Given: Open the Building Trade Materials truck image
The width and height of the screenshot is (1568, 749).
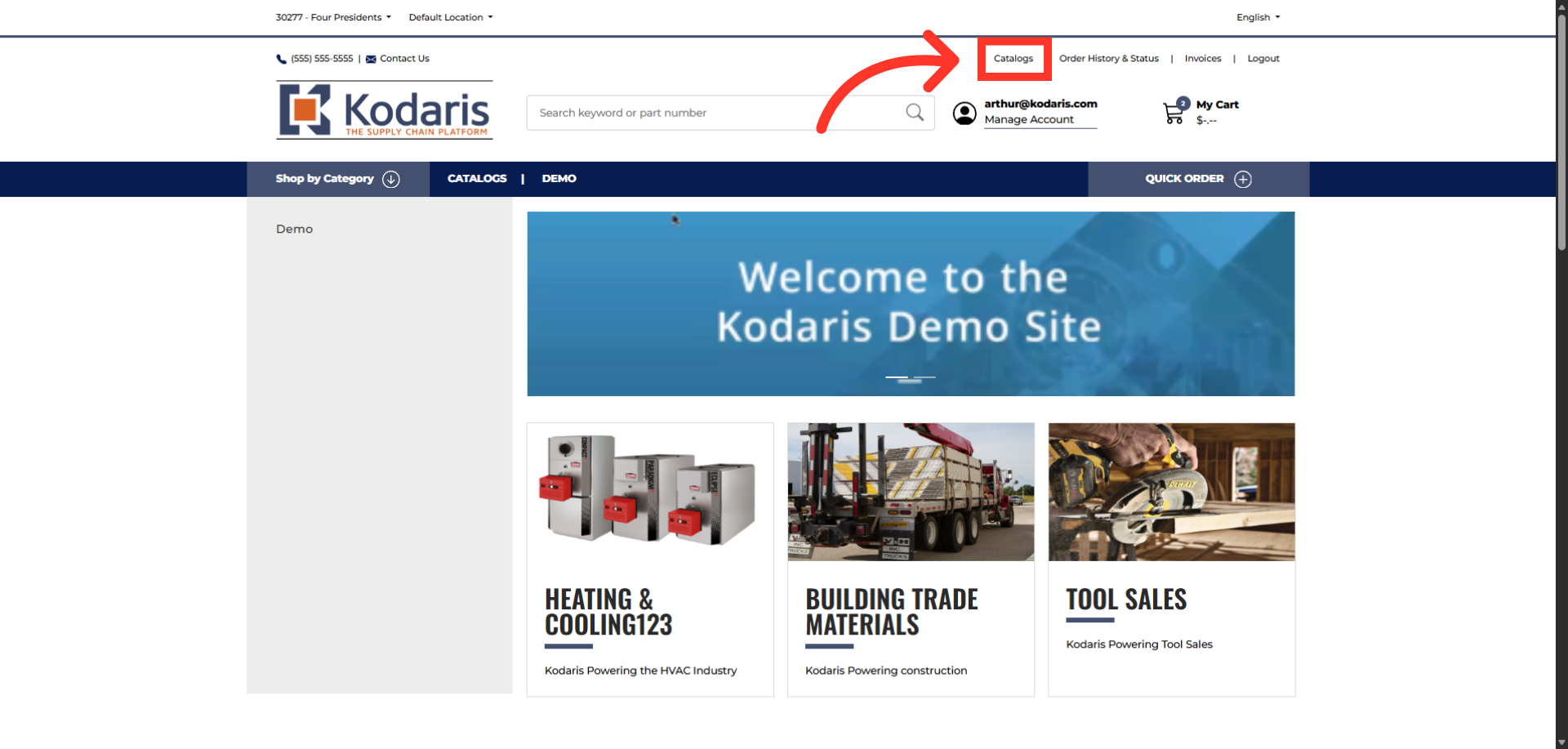Looking at the screenshot, I should coord(911,492).
